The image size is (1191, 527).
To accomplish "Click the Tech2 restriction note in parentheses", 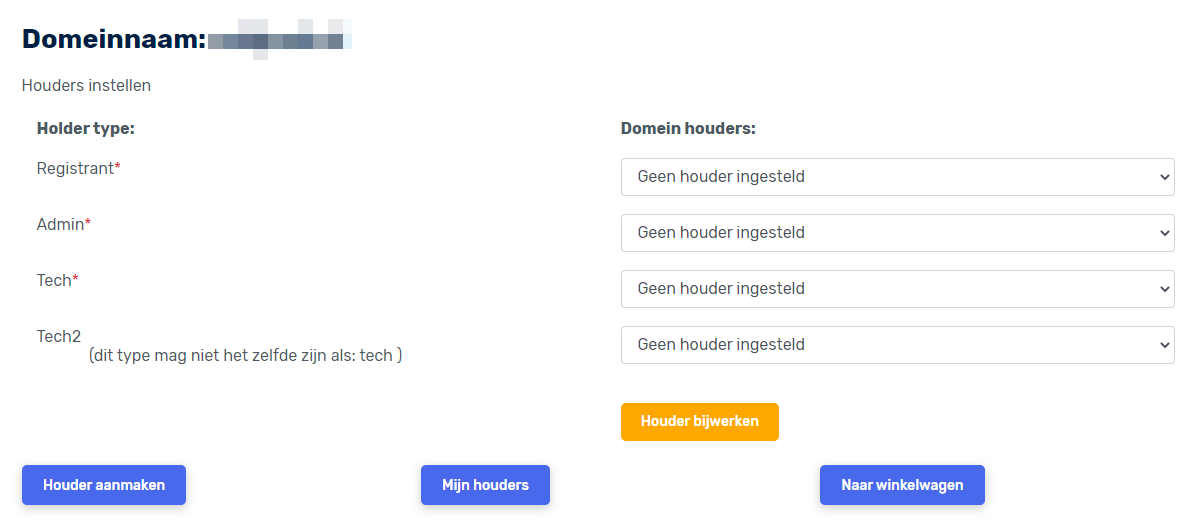I will coord(245,355).
